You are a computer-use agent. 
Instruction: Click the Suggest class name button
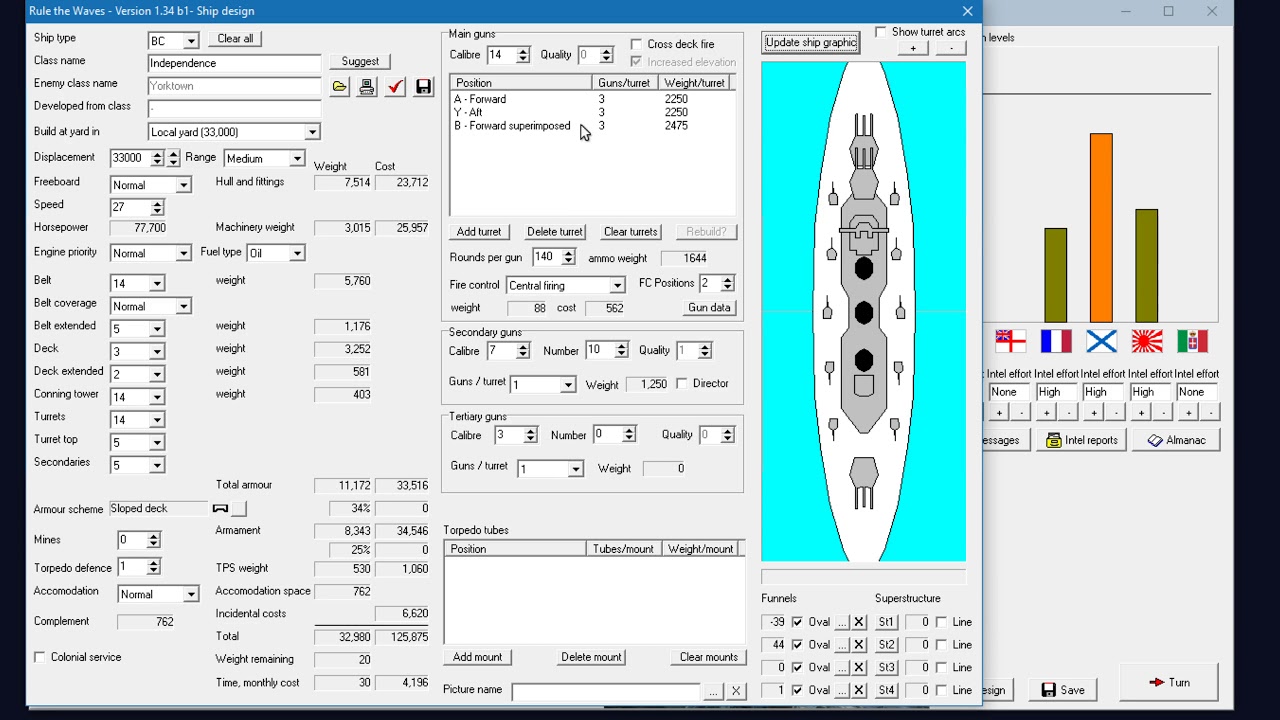coord(360,62)
